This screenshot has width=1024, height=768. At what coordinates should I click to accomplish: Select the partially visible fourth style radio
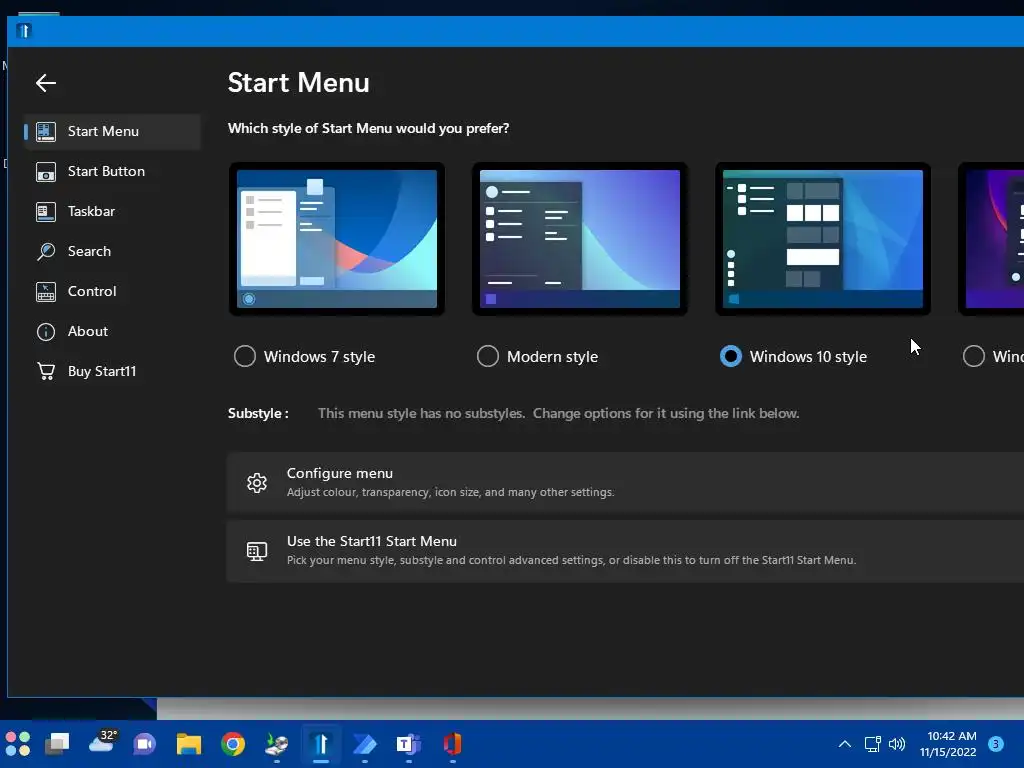click(x=974, y=357)
